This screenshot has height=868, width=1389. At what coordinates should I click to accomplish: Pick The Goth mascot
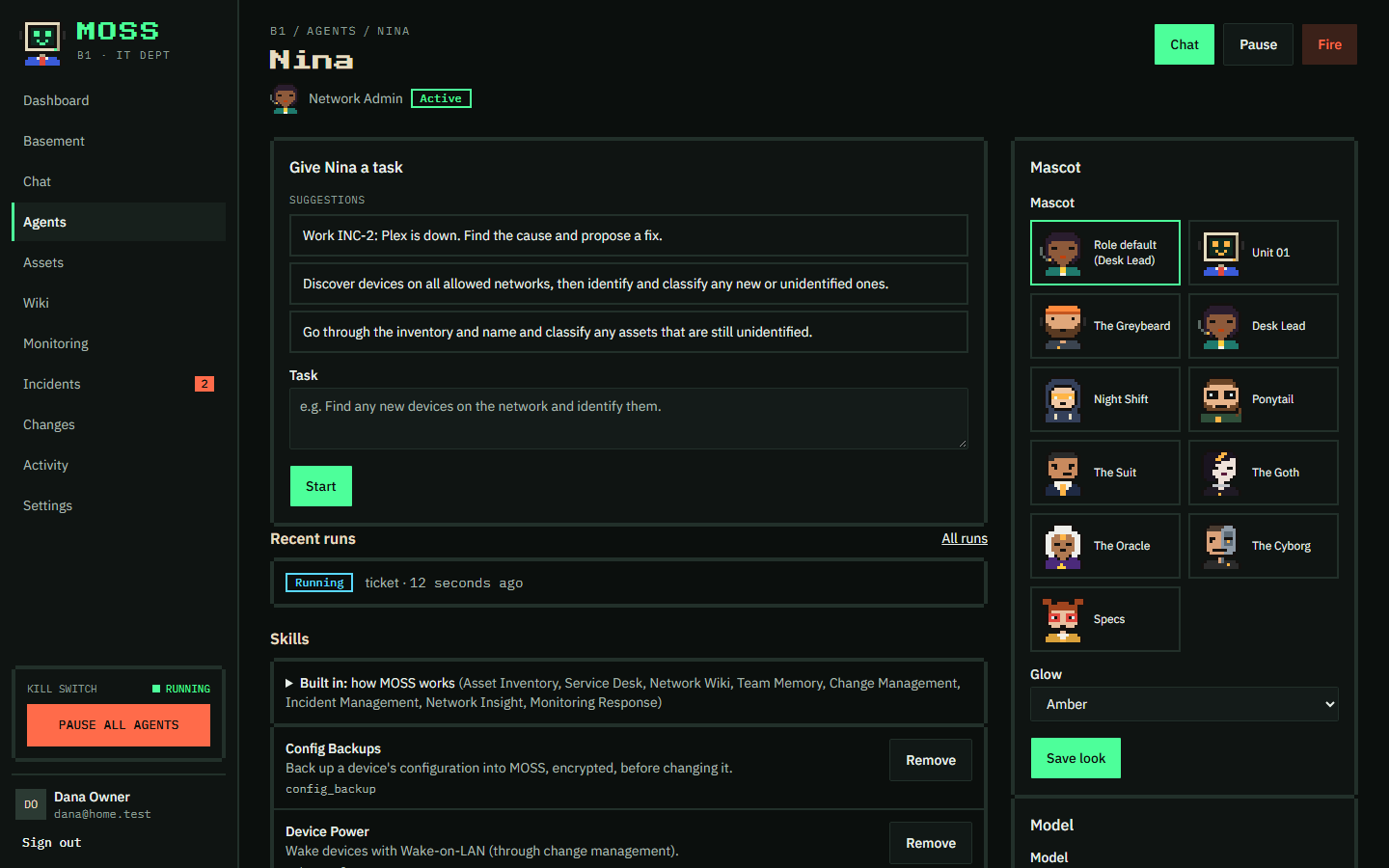coord(1264,473)
